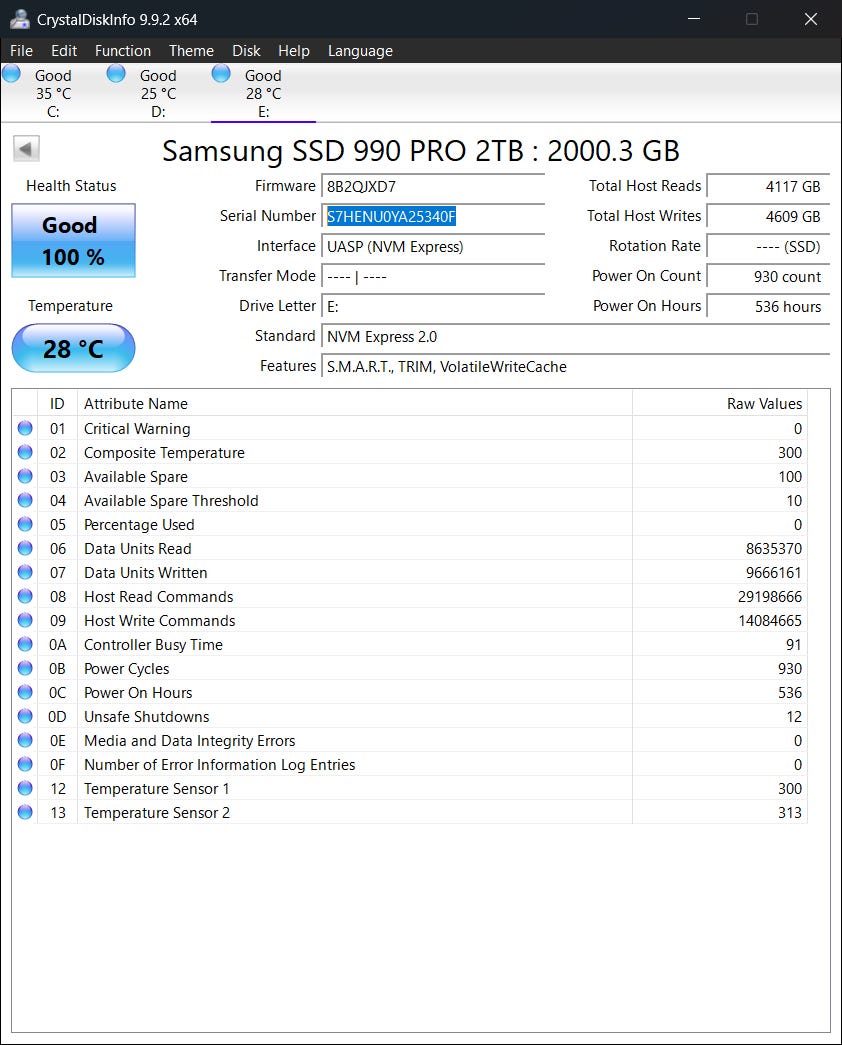Select the Critical Warning attribute name

pyautogui.click(x=137, y=429)
